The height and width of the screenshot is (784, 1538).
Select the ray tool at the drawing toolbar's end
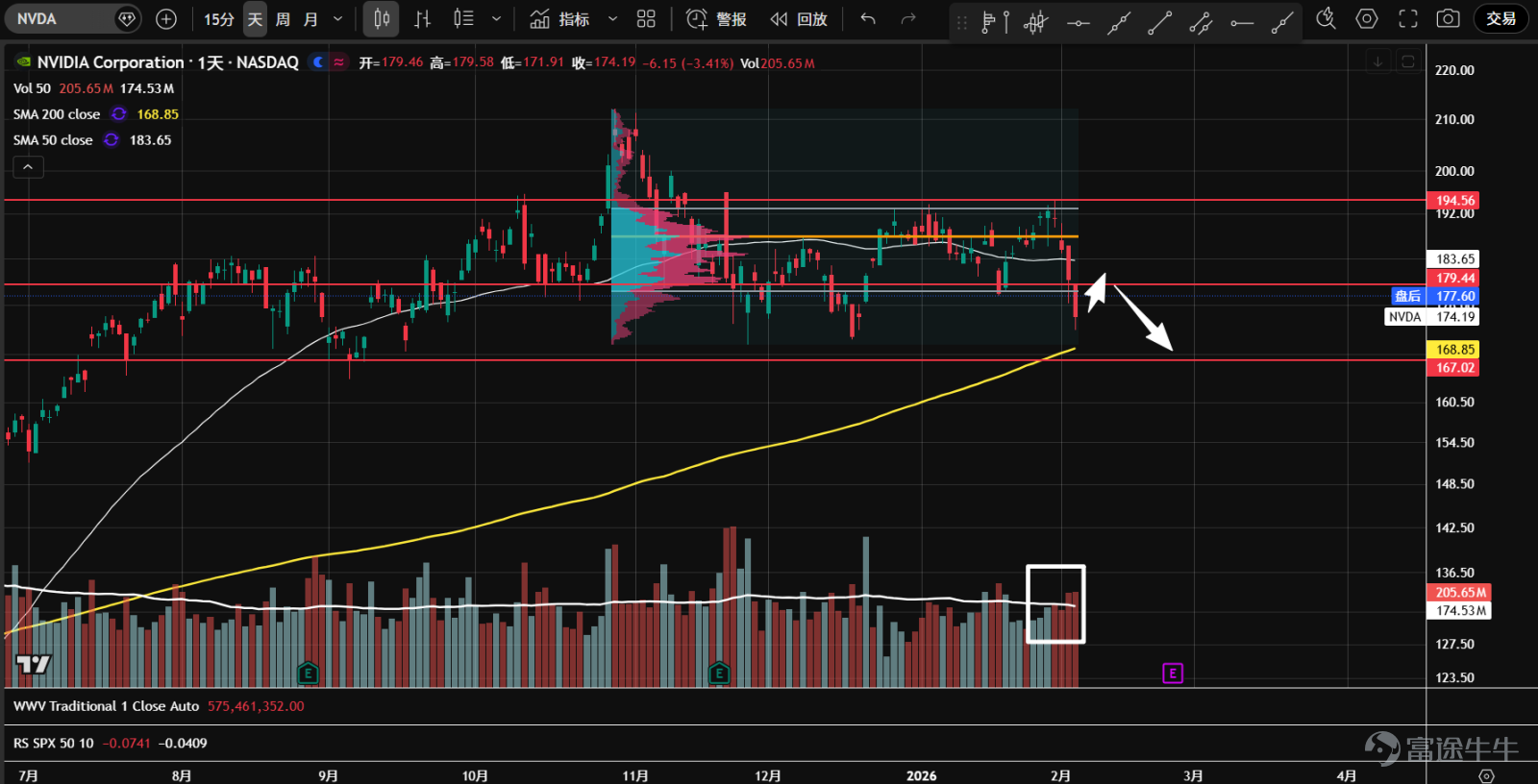click(1282, 22)
